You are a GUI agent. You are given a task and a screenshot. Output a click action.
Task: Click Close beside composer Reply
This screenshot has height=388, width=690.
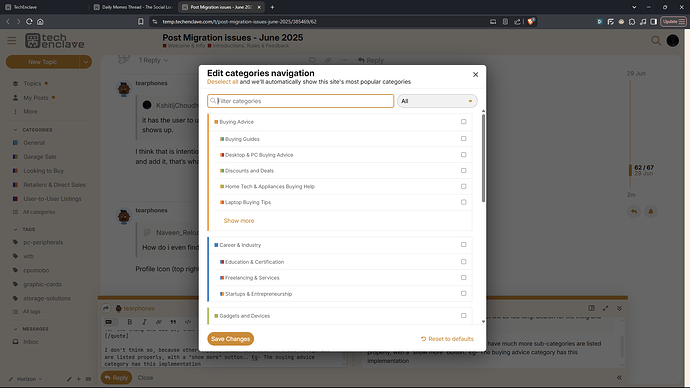coord(145,377)
